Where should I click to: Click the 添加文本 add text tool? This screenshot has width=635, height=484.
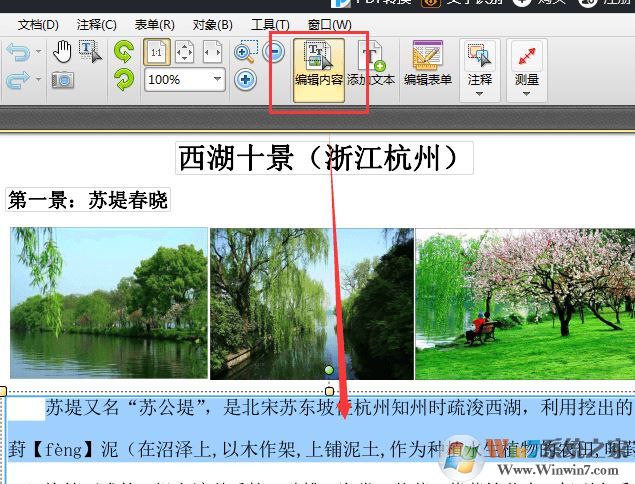371,64
